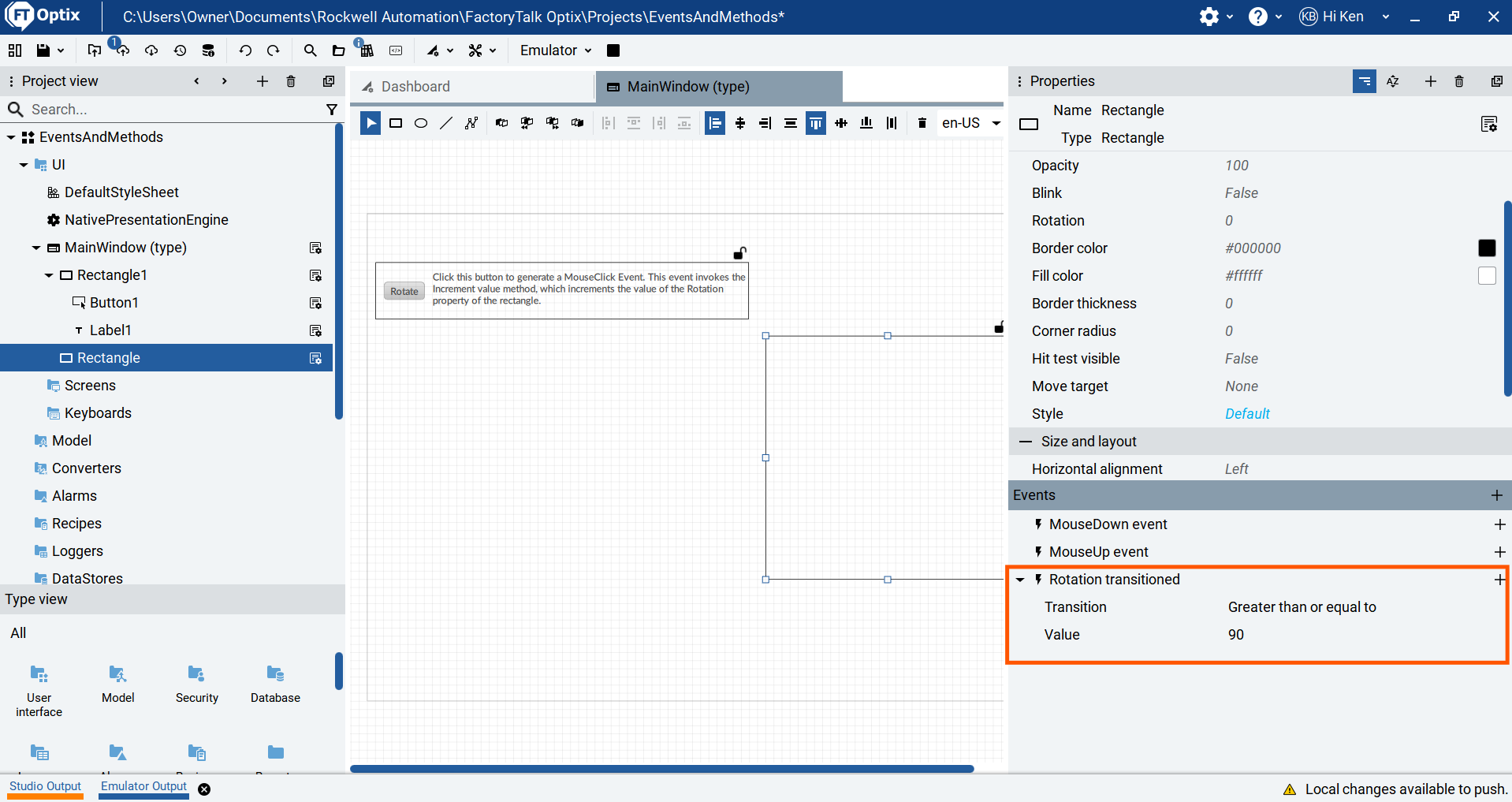
Task: Add handler to MouseDown event
Action: pyautogui.click(x=1499, y=524)
